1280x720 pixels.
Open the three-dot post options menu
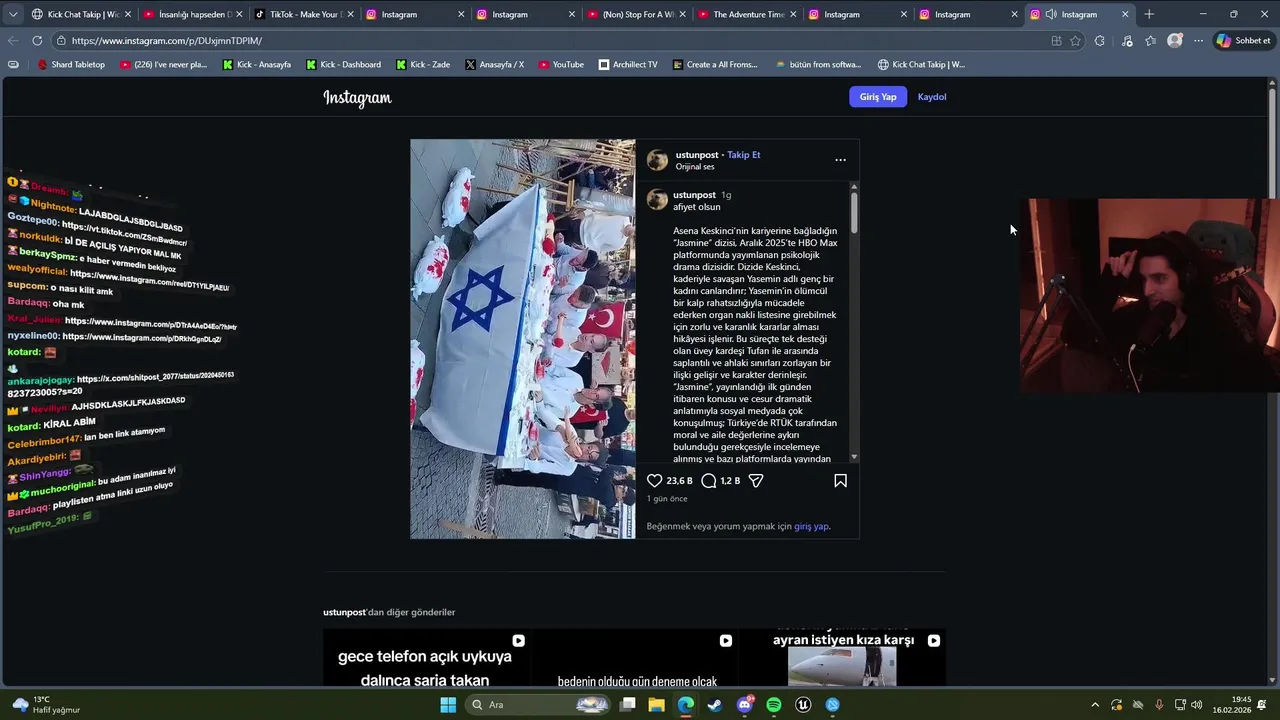840,160
